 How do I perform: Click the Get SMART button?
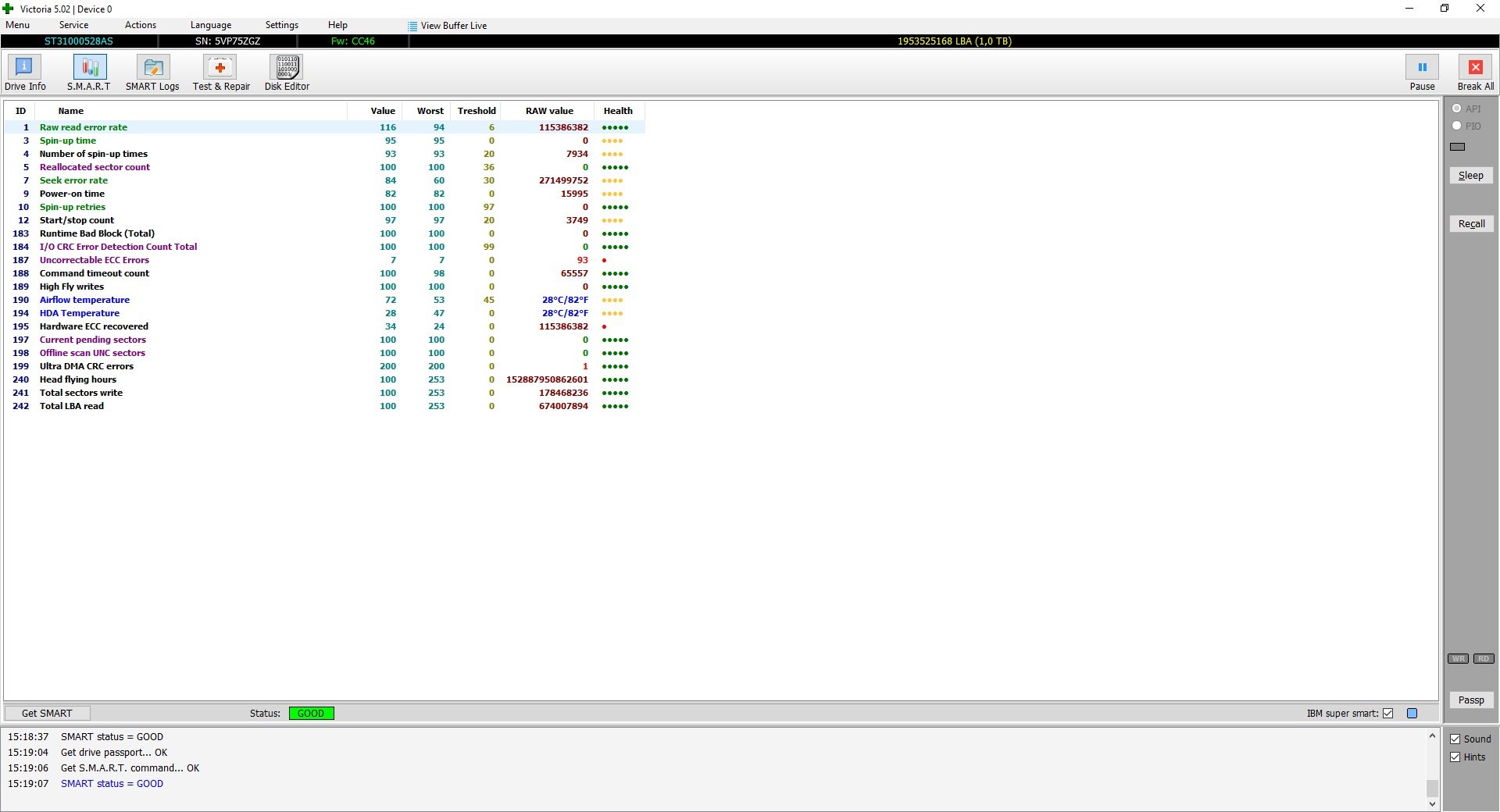(47, 713)
